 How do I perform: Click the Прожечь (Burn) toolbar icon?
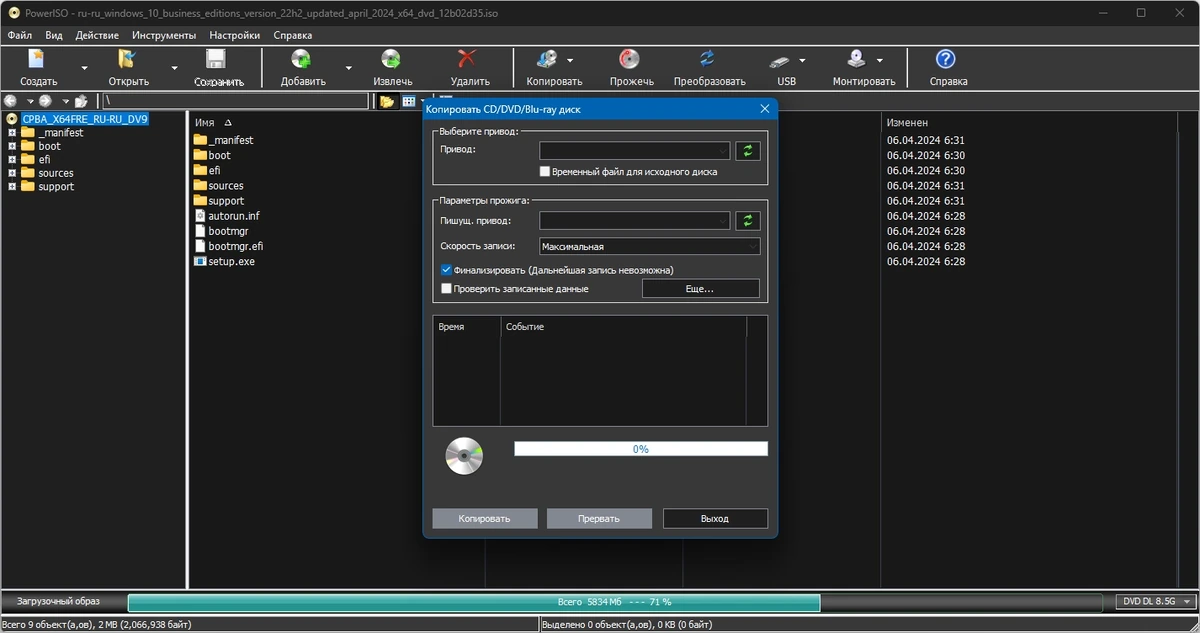(630, 59)
